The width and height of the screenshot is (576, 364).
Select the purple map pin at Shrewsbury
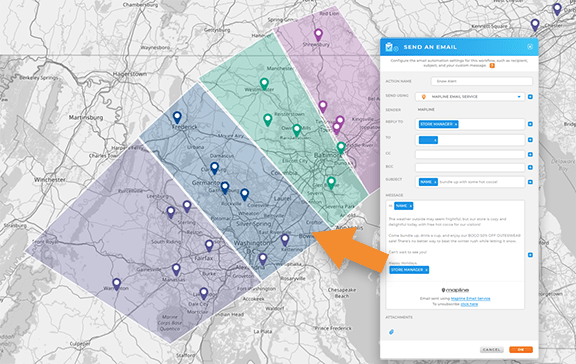[x=318, y=35]
